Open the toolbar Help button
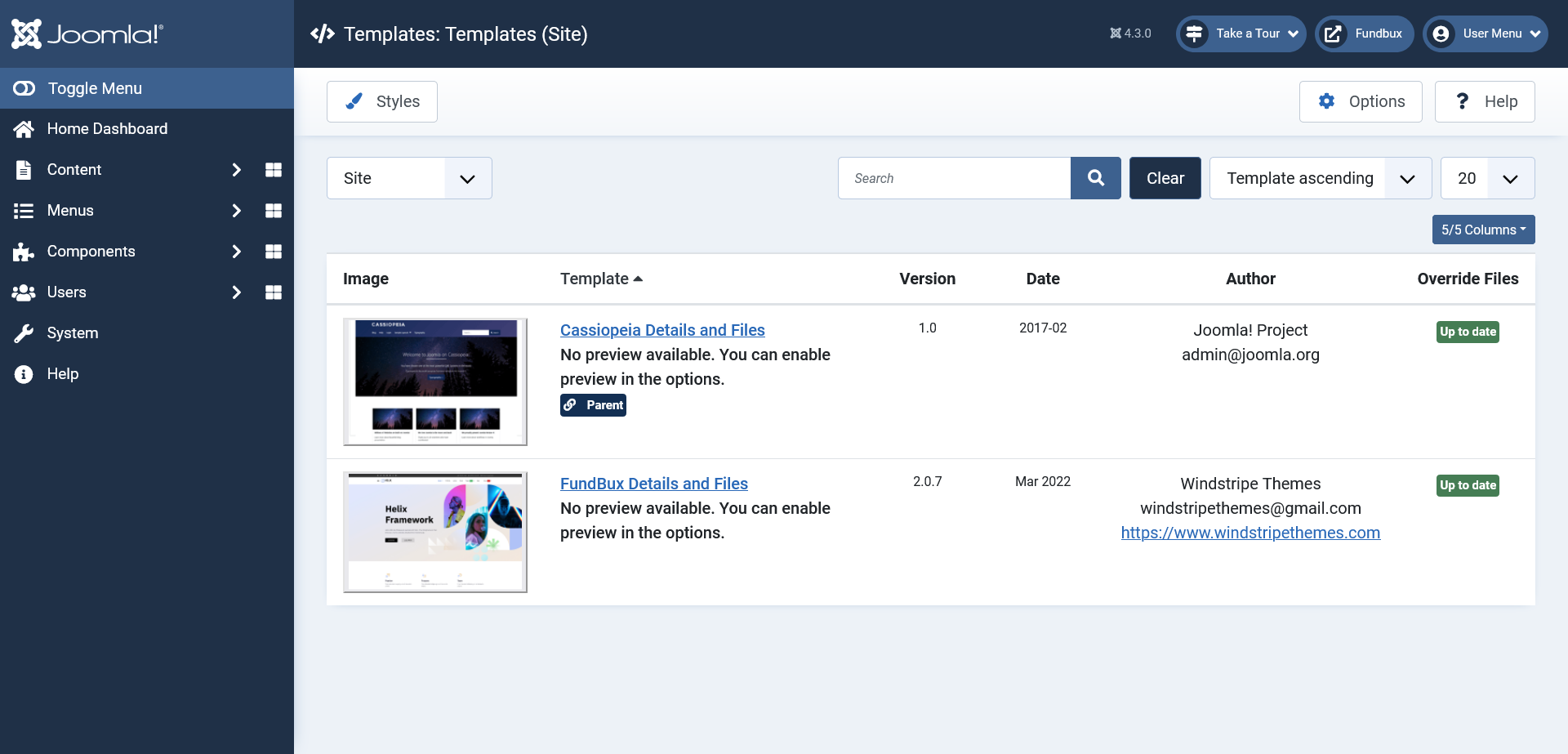The height and width of the screenshot is (754, 1568). [x=1485, y=101]
